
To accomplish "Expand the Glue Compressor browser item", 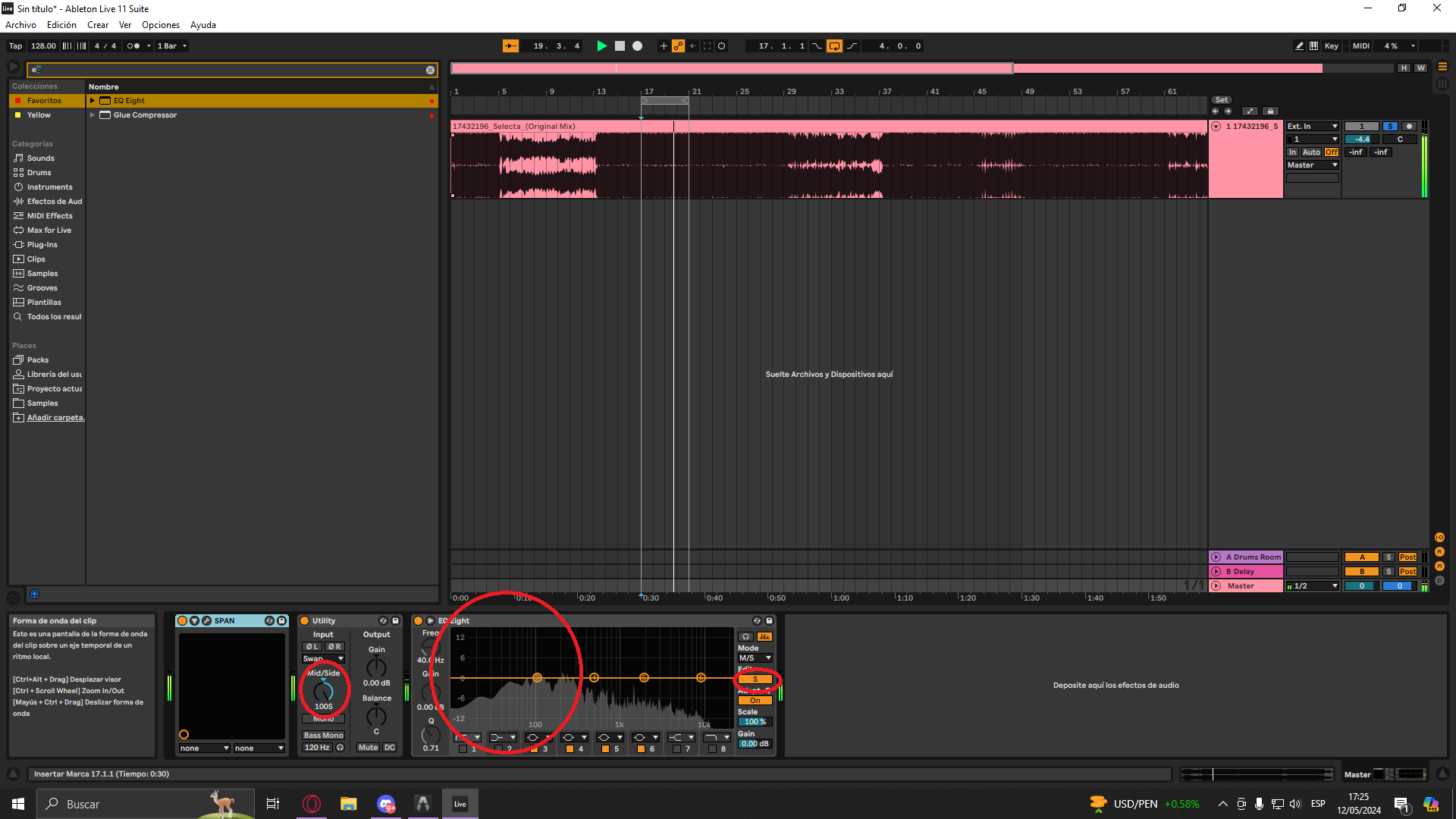I will (93, 115).
